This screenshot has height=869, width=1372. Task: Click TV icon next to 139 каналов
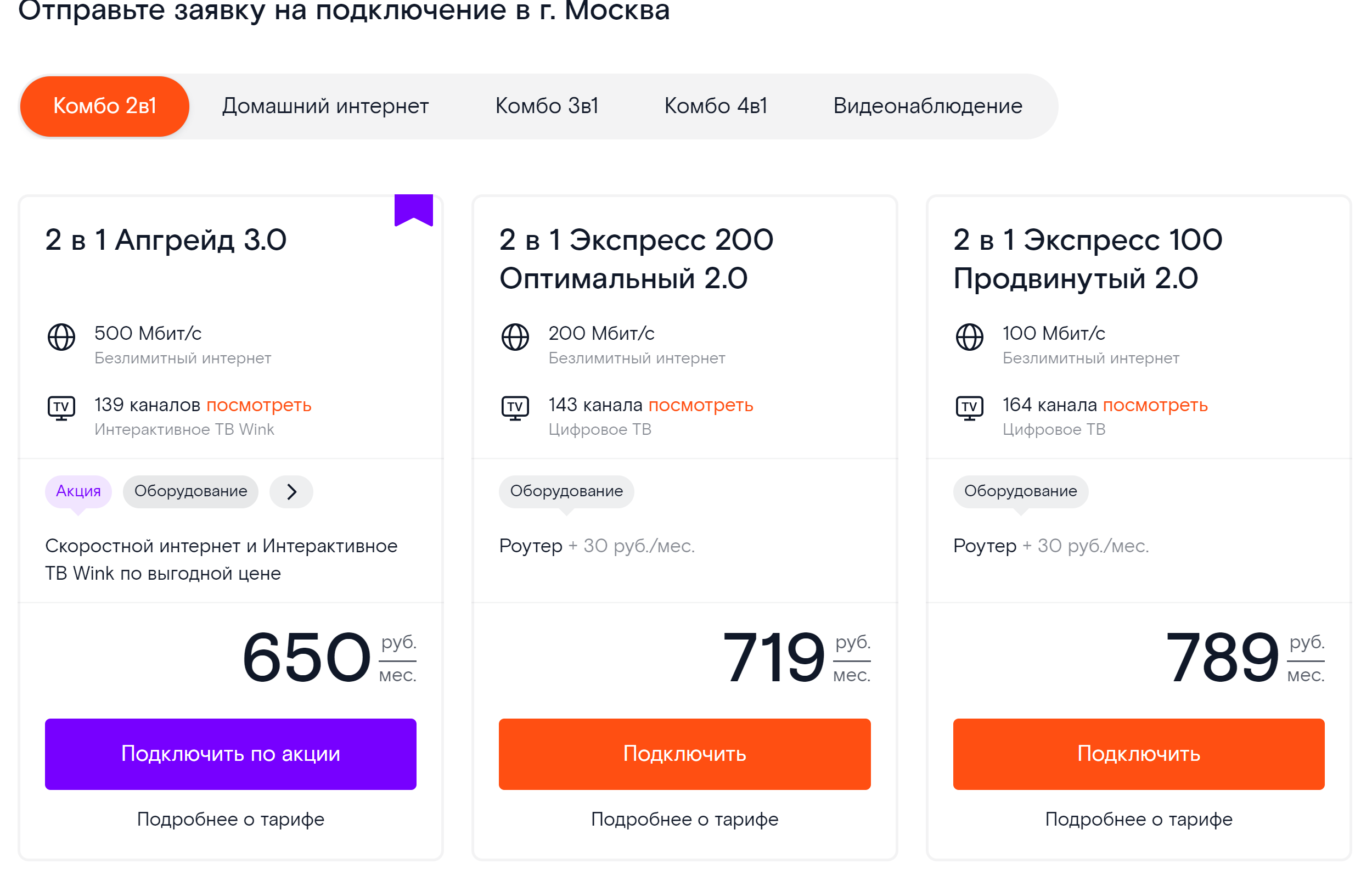coord(61,408)
